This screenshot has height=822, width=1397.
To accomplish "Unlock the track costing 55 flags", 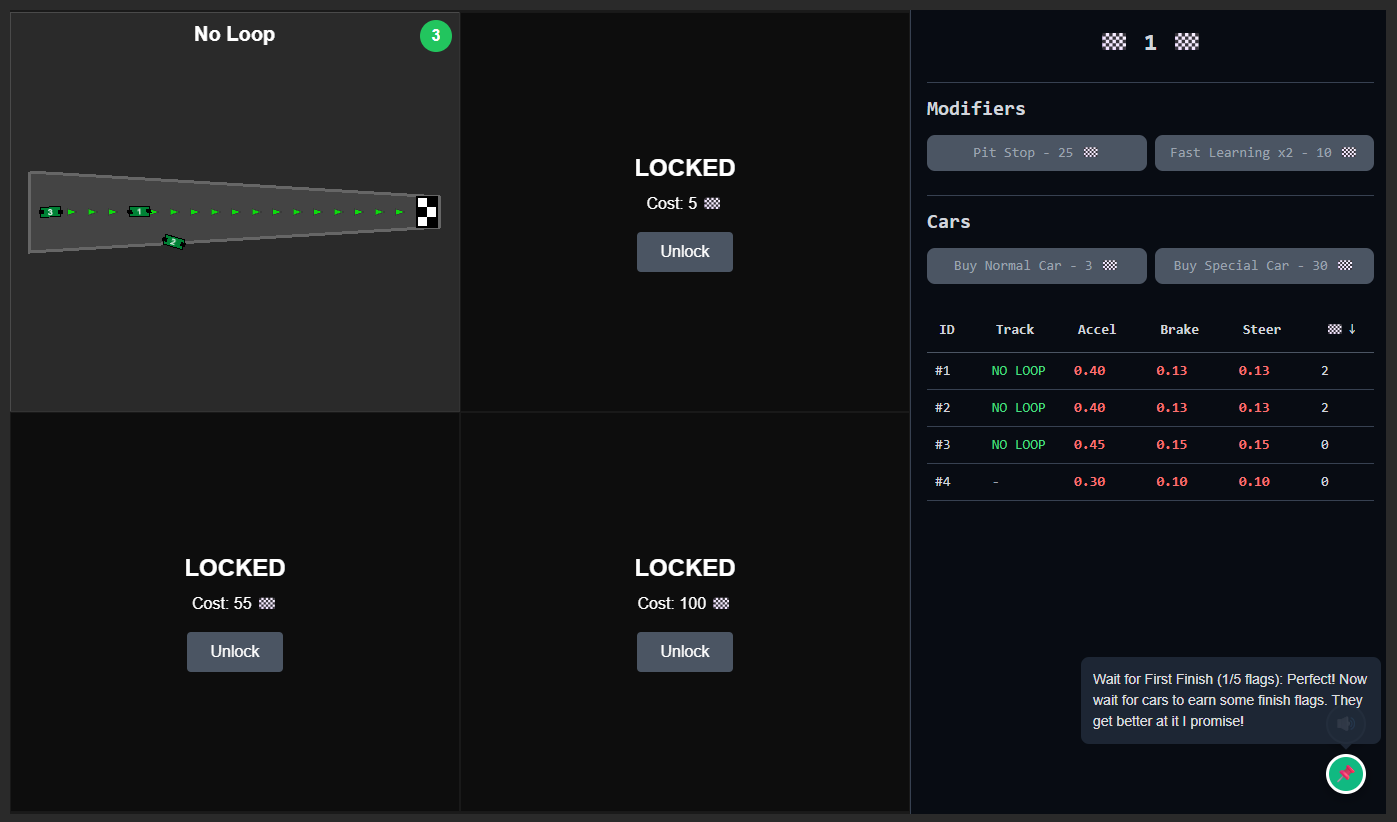I will point(234,652).
